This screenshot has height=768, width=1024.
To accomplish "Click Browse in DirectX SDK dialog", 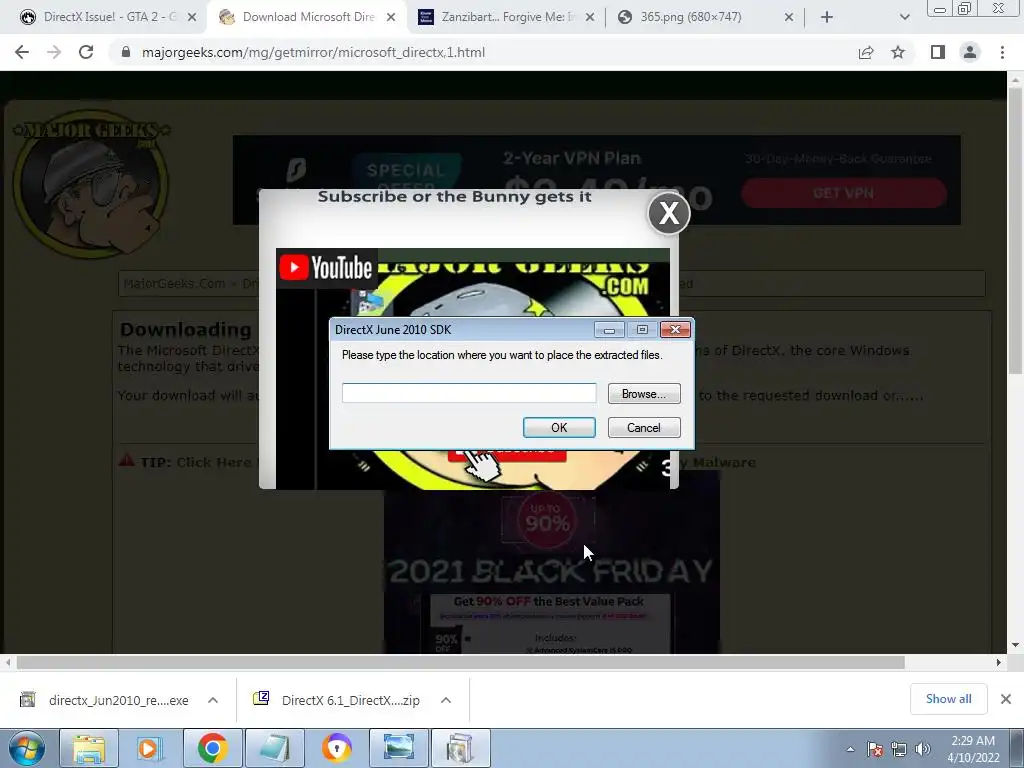I will click(x=644, y=394).
